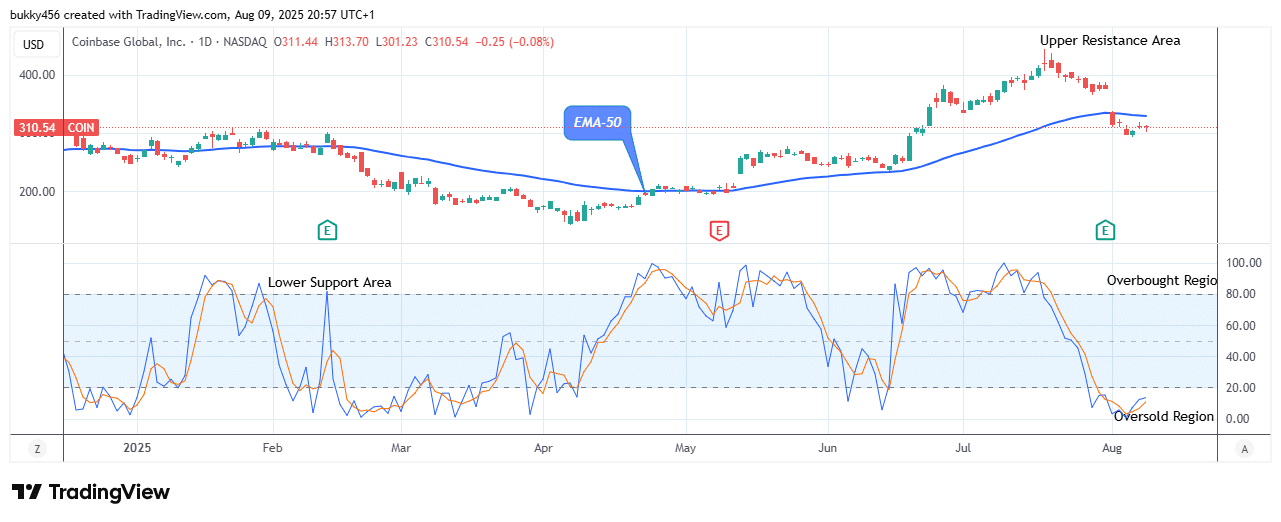Click the green earnings E marker in January

327,231
